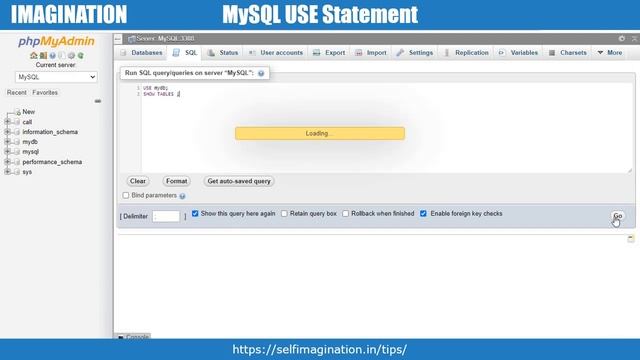This screenshot has width=640, height=360.
Task: Click the Server: MySQL breadcrumb link
Action: pos(165,39)
